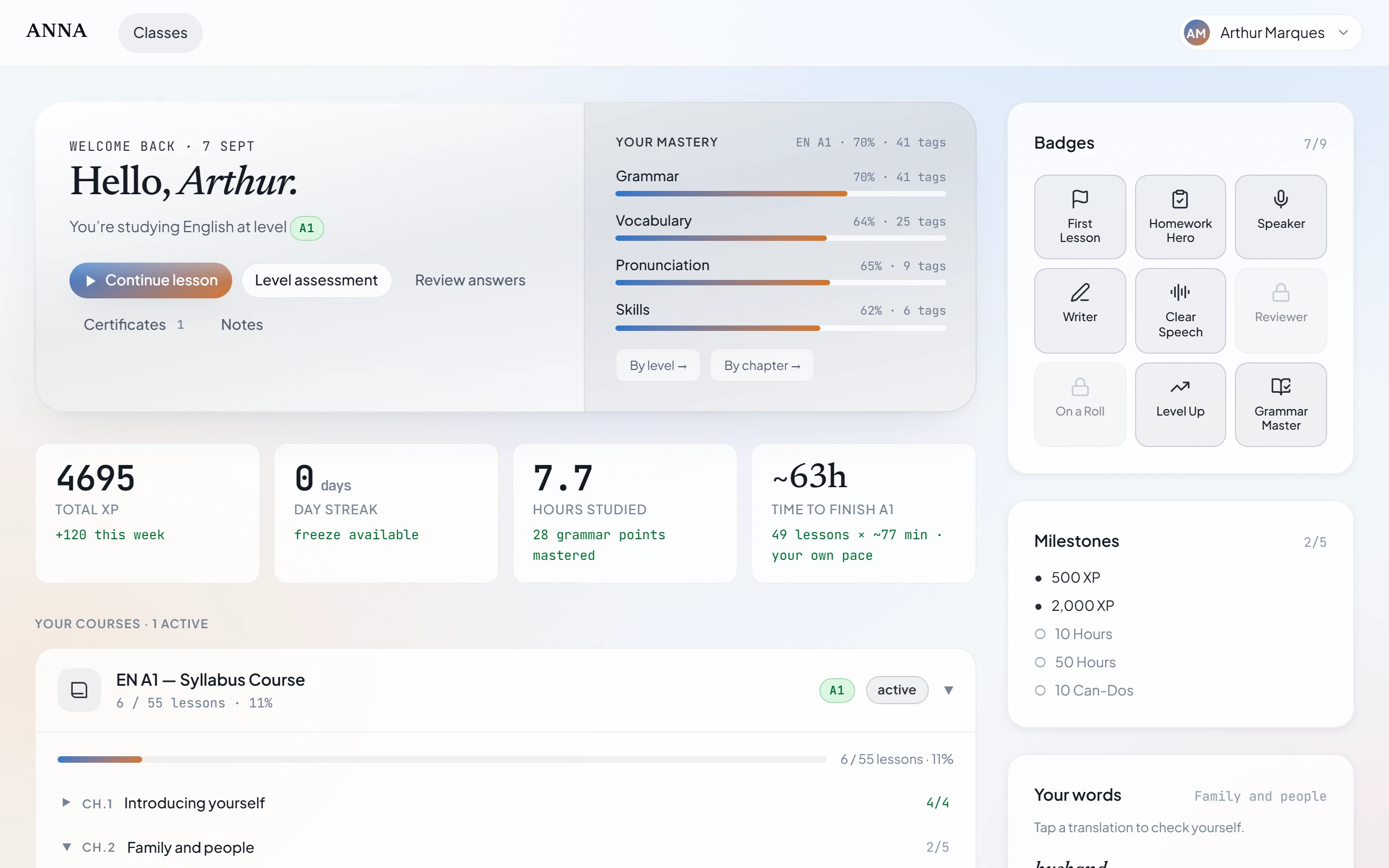This screenshot has height=868, width=1389.
Task: Click the 7/9 badges count
Action: click(x=1315, y=144)
